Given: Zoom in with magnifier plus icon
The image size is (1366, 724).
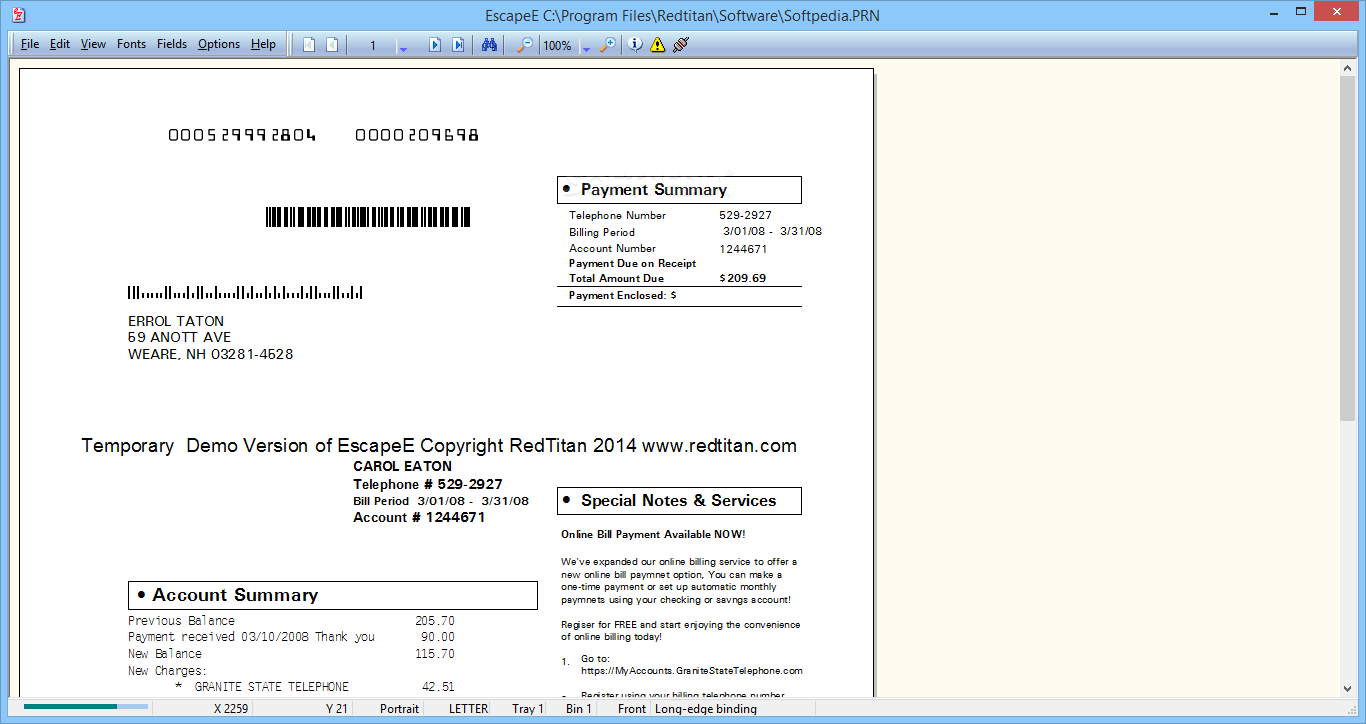Looking at the screenshot, I should pyautogui.click(x=607, y=45).
